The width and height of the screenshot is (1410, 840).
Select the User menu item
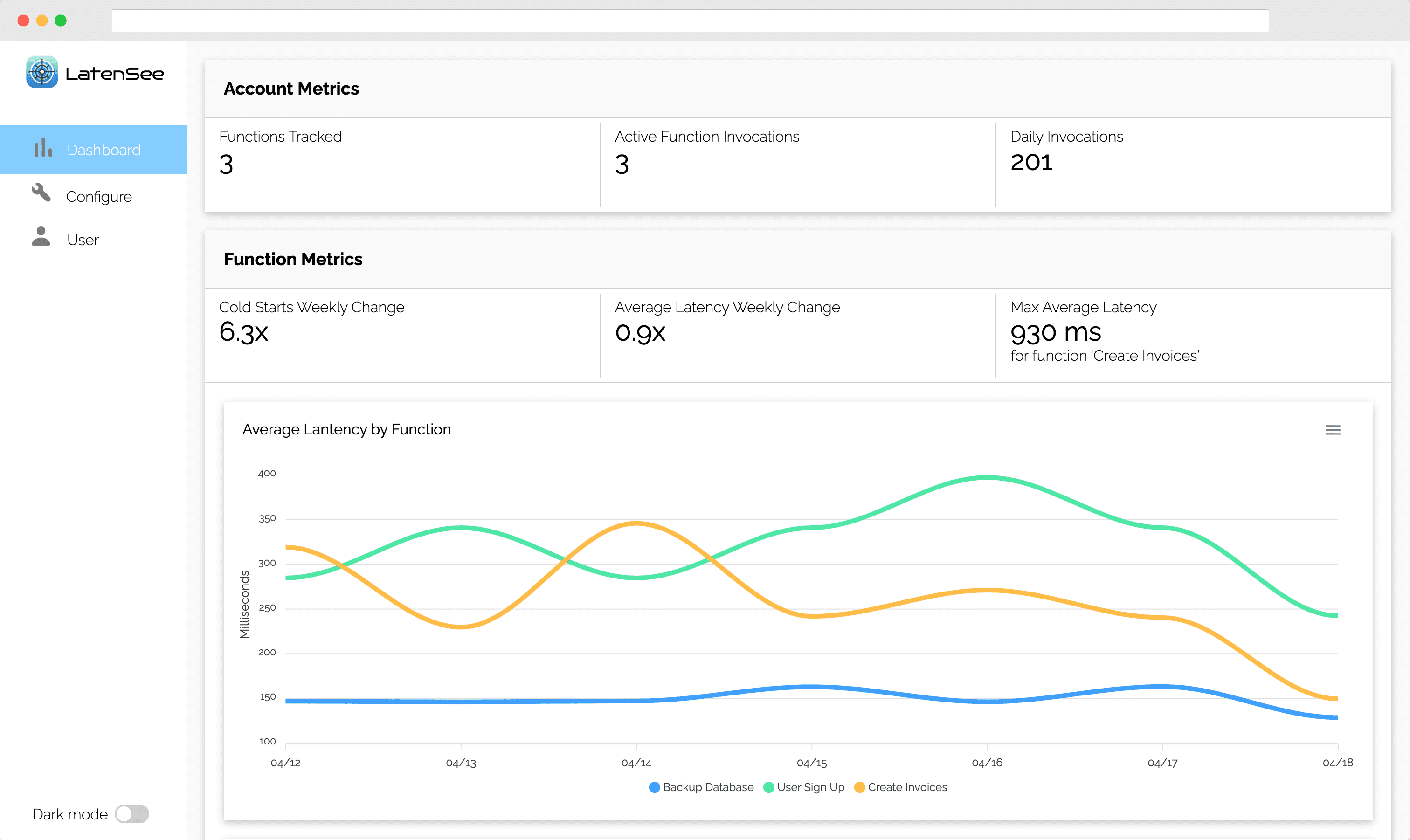[x=83, y=240]
